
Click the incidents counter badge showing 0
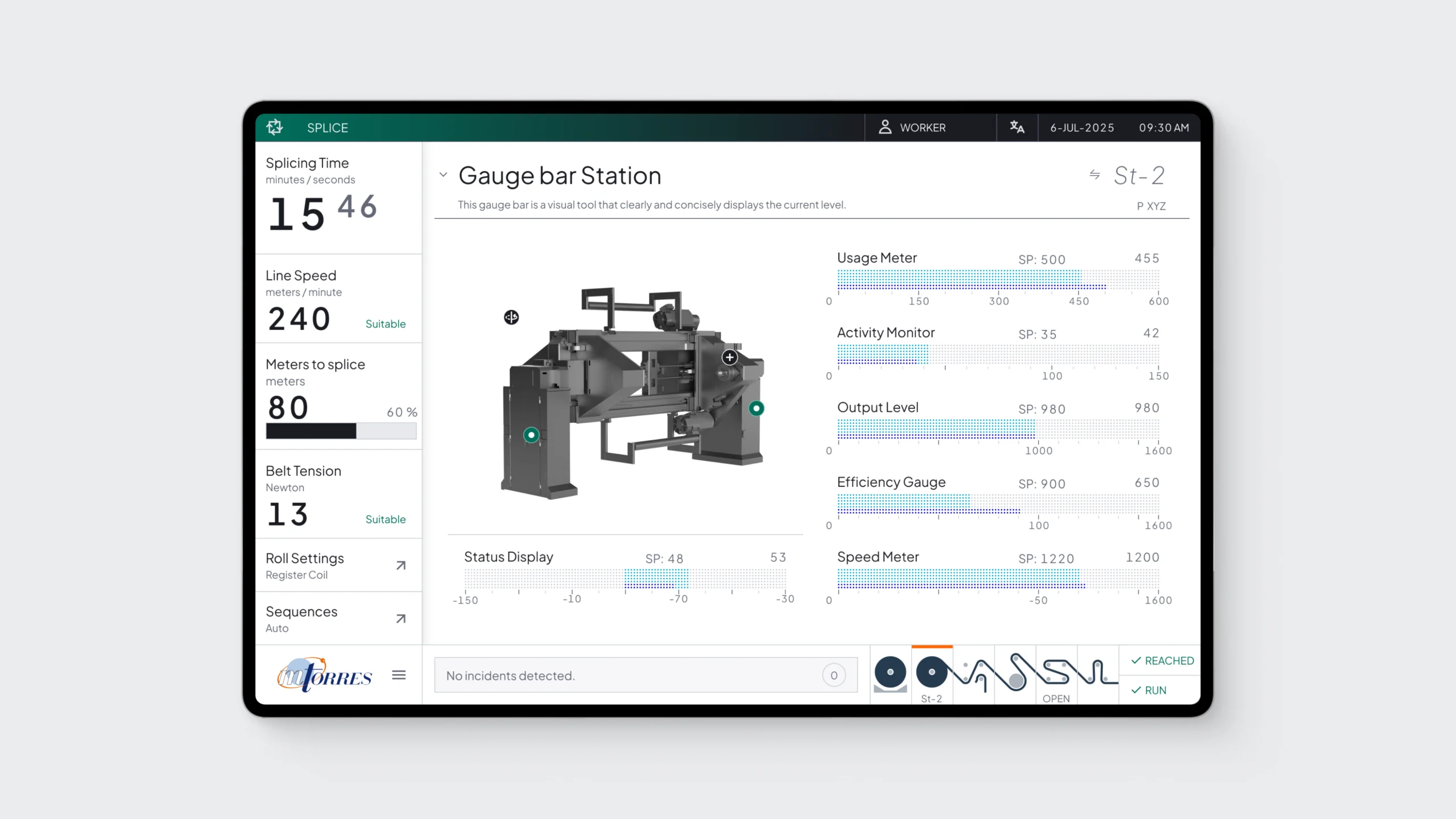833,675
